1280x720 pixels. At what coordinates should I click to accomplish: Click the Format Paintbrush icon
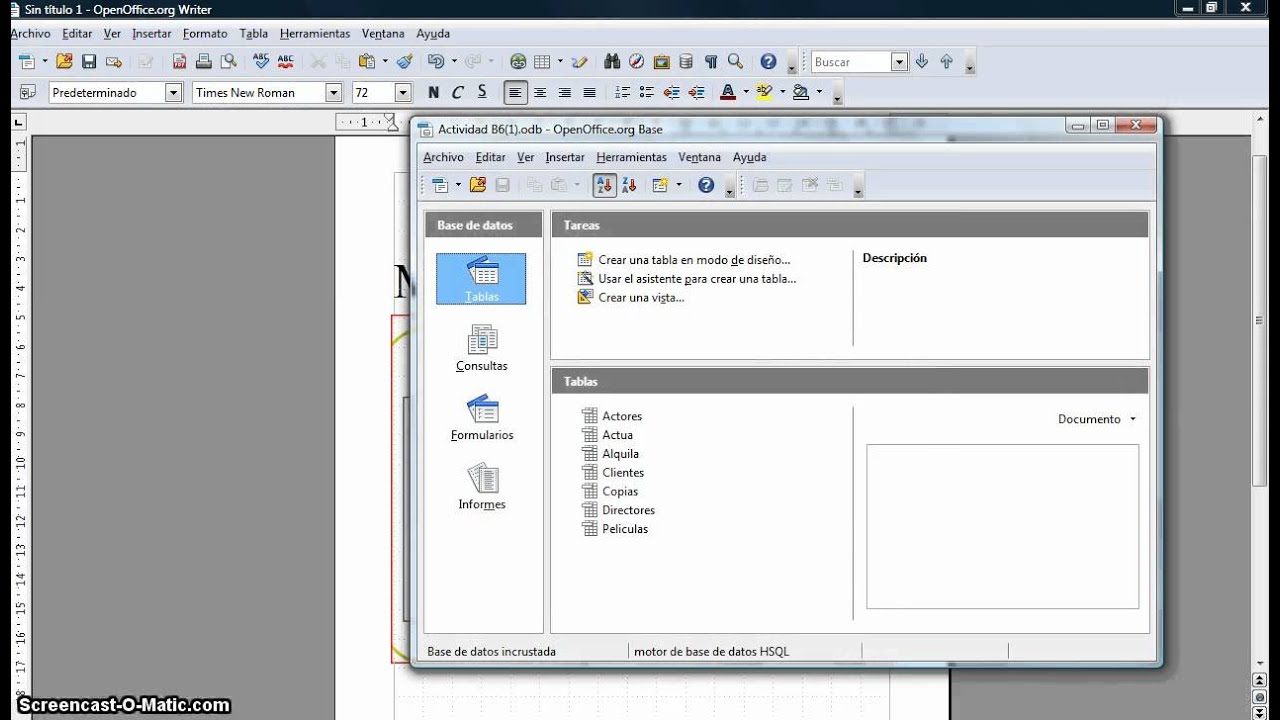pos(404,61)
